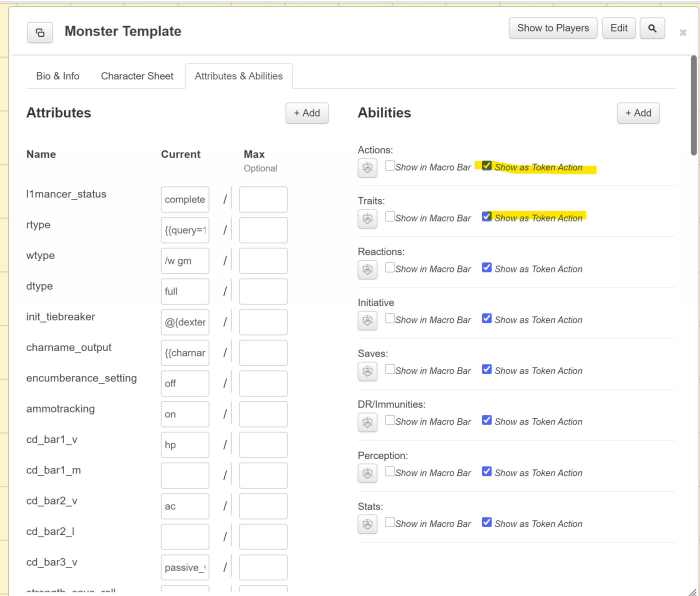Screen dimensions: 700x596
Task: Enable Perception Show in Macro Bar
Action: click(x=390, y=471)
